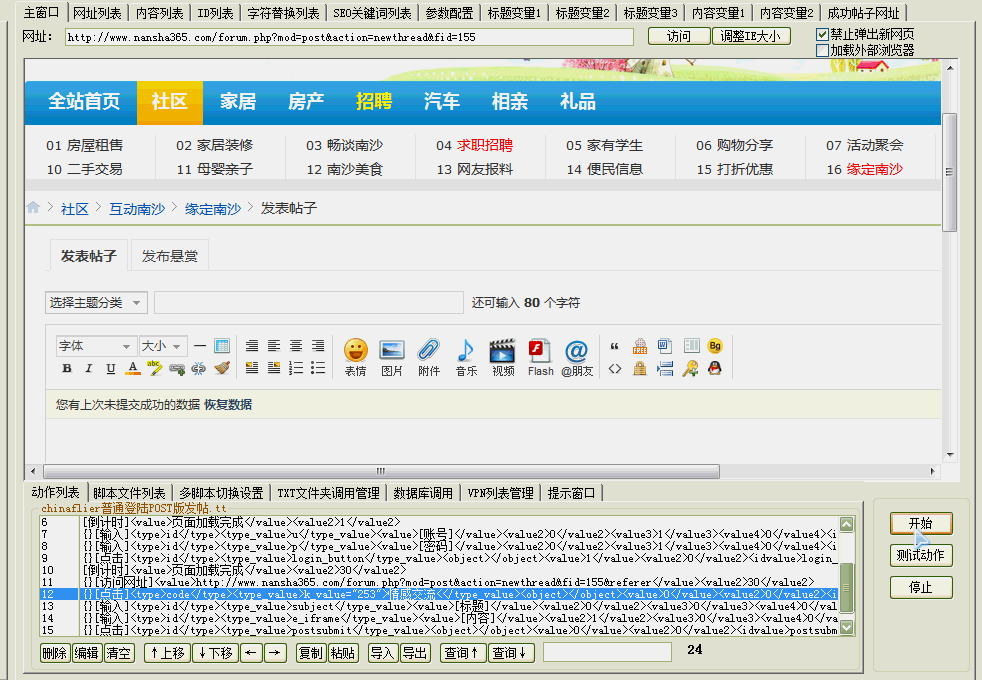Click the query search field beside 查询↓
The image size is (982, 680).
[x=607, y=652]
